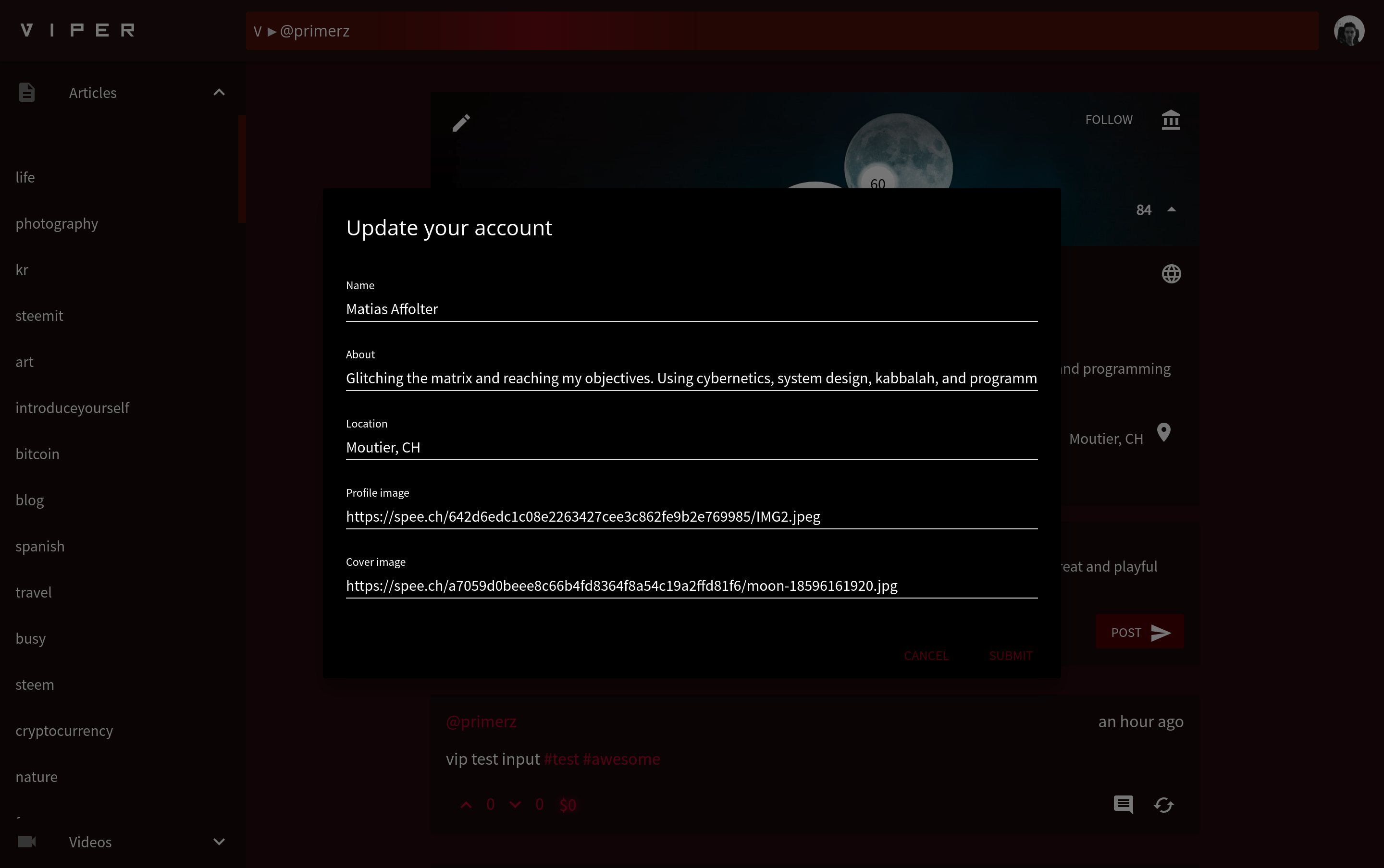Click the bank wallet icon beside FOLLOW
Screen dimensions: 1384x868
click(1170, 120)
